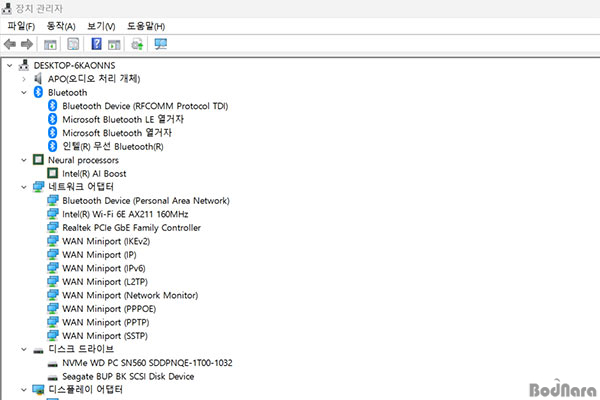Click the scan for hardware changes monitor icon
This screenshot has height=400, width=600.
click(161, 44)
